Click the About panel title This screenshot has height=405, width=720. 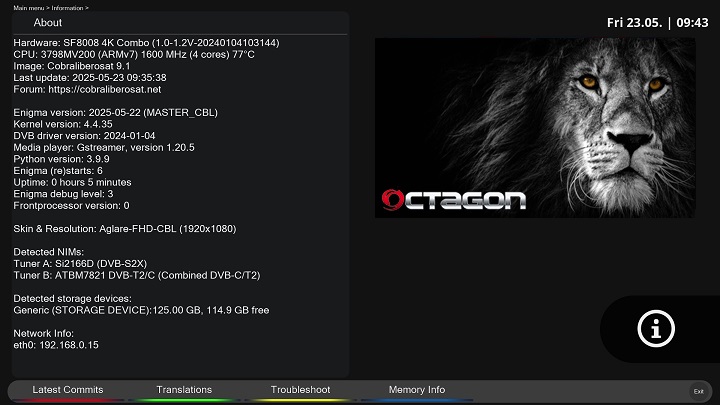pyautogui.click(x=48, y=22)
